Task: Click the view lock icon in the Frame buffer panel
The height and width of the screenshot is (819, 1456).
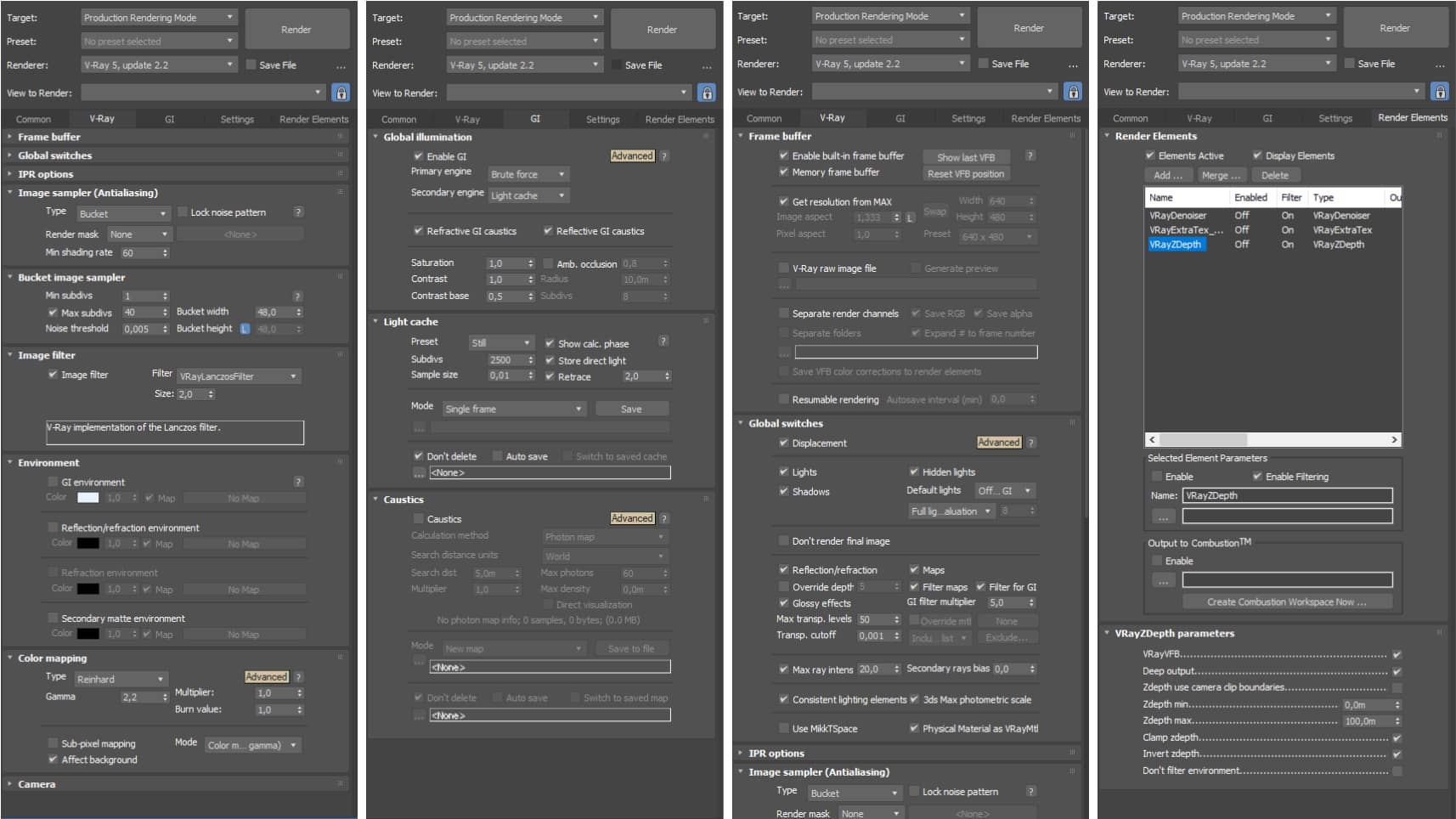Action: coord(1073,91)
